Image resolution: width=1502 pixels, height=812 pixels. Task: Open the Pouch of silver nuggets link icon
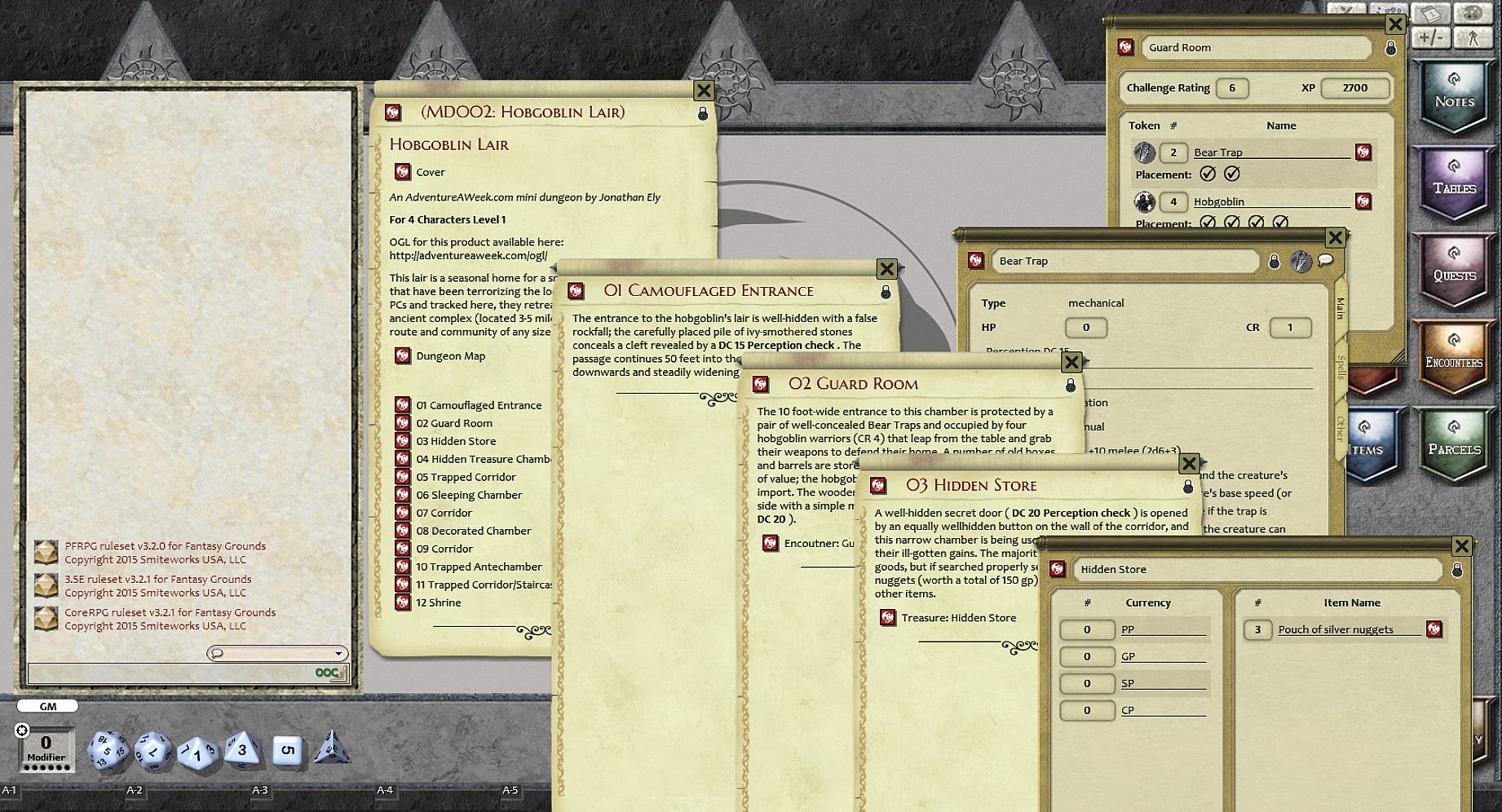[1434, 629]
